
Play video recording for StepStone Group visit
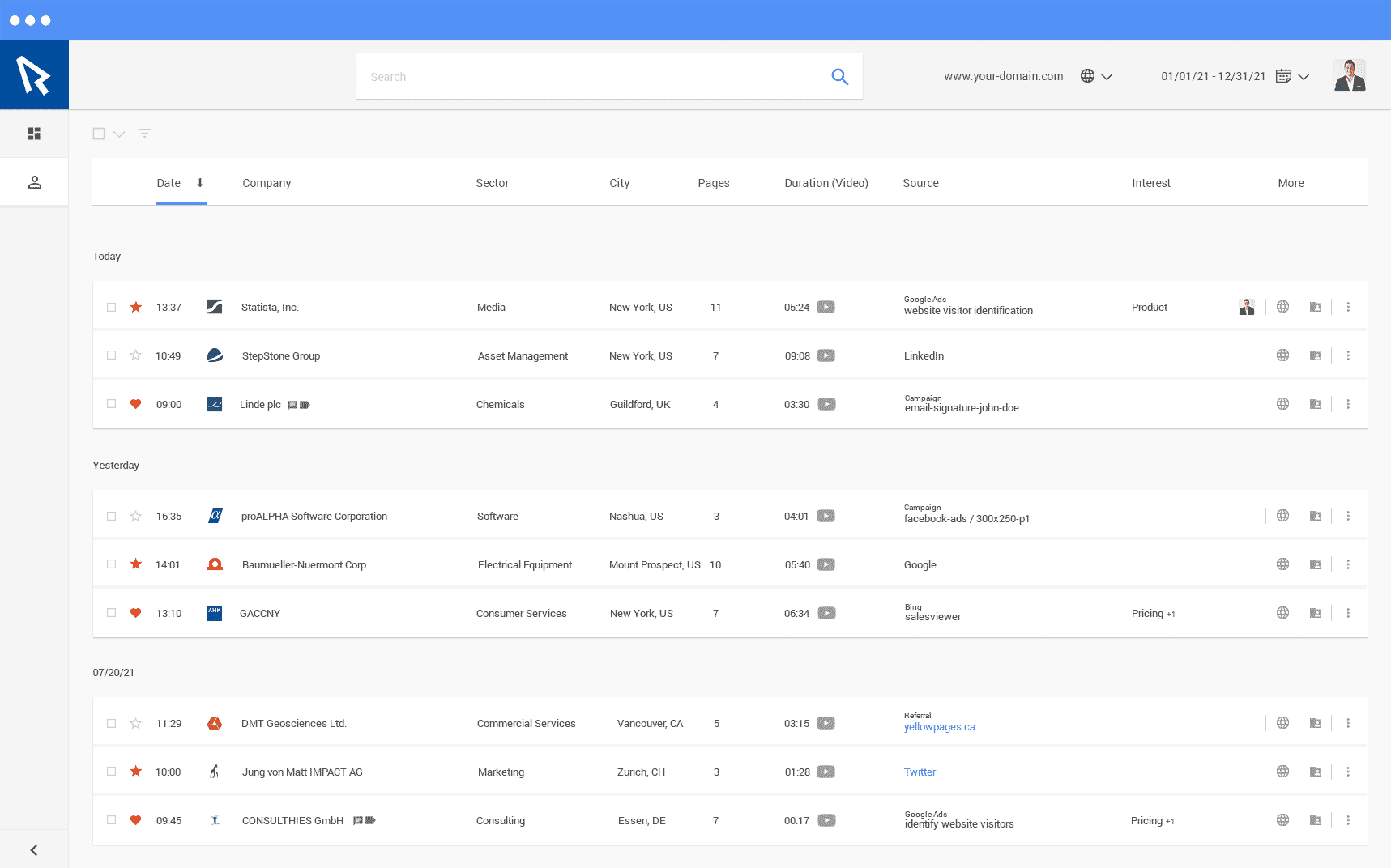(826, 355)
